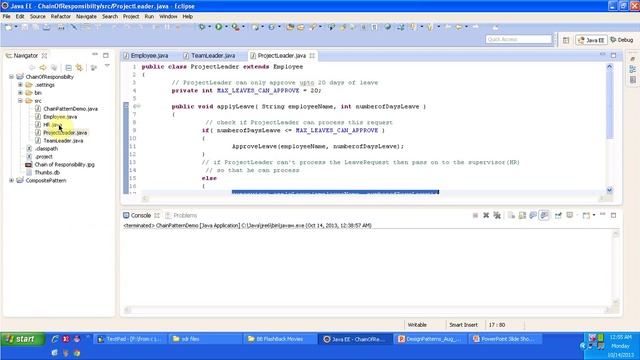This screenshot has height=360, width=640.
Task: Click yellow Forward arrow in Navigator toolbar
Action: click(x=43, y=68)
